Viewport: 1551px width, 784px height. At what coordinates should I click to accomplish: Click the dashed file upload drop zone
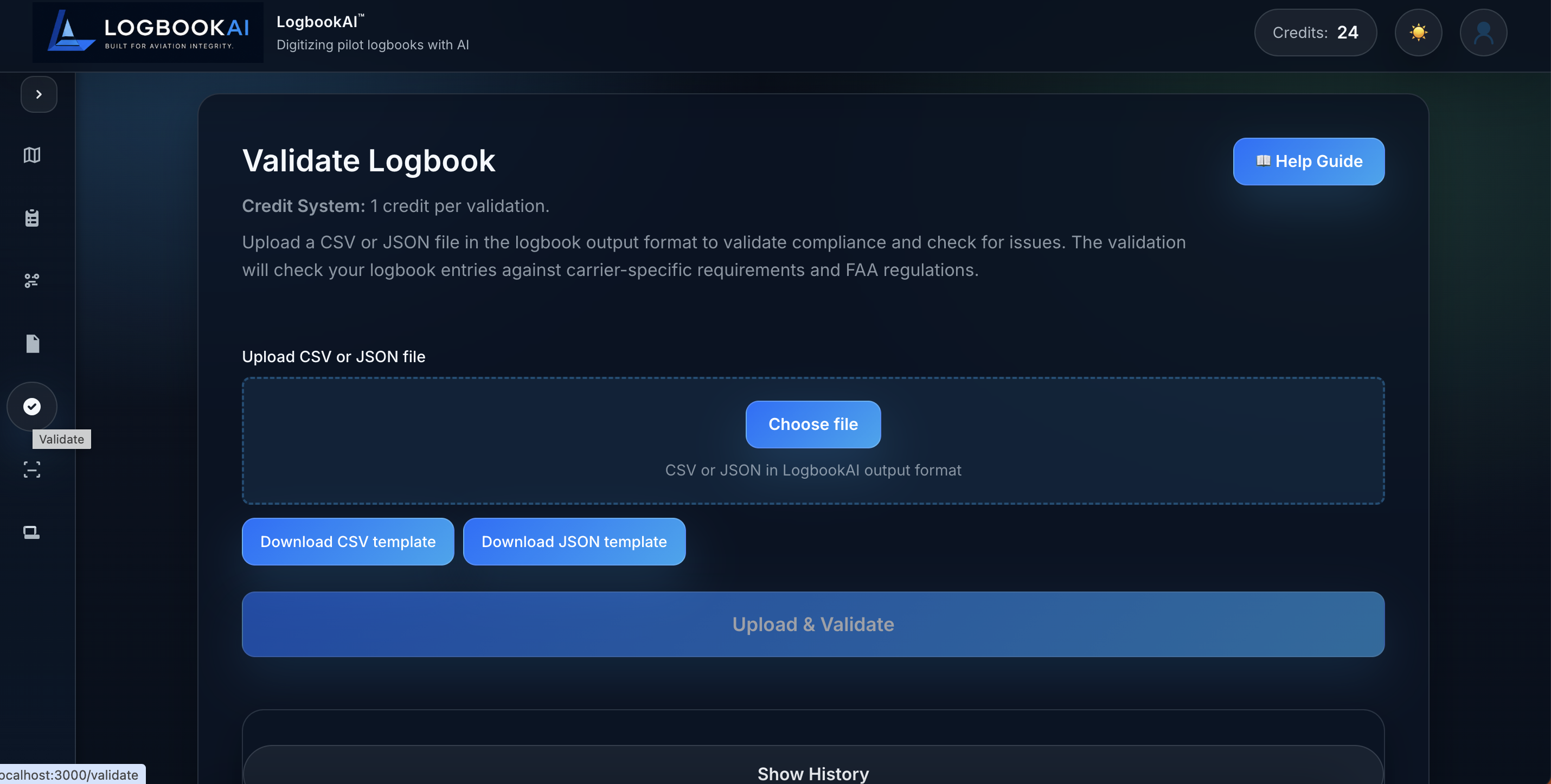[x=813, y=441]
